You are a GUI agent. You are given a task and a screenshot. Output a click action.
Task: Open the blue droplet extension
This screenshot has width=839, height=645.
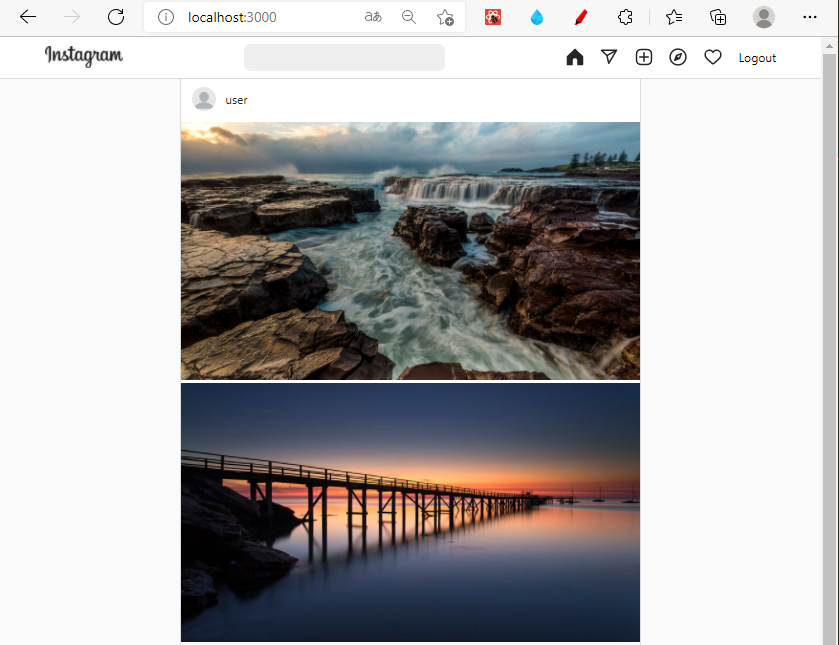pyautogui.click(x=537, y=17)
